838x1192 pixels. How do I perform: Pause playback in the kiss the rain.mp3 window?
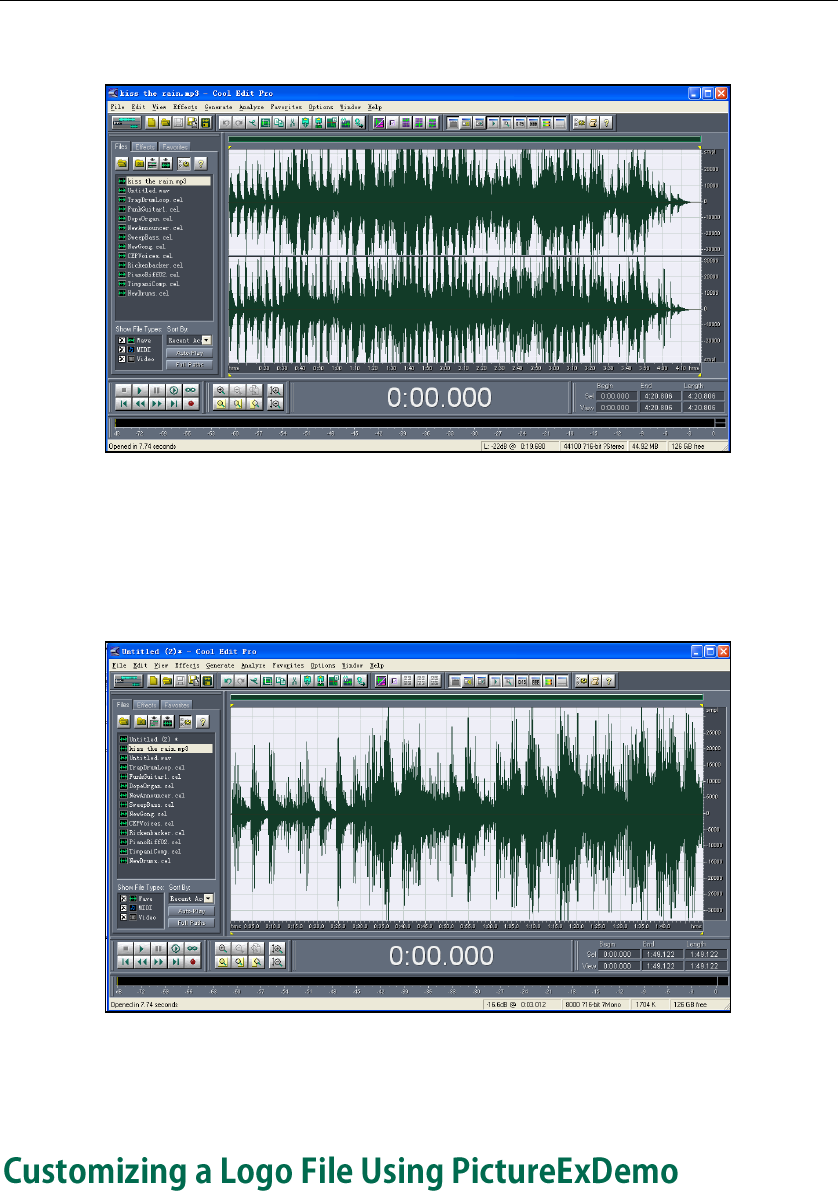157,390
